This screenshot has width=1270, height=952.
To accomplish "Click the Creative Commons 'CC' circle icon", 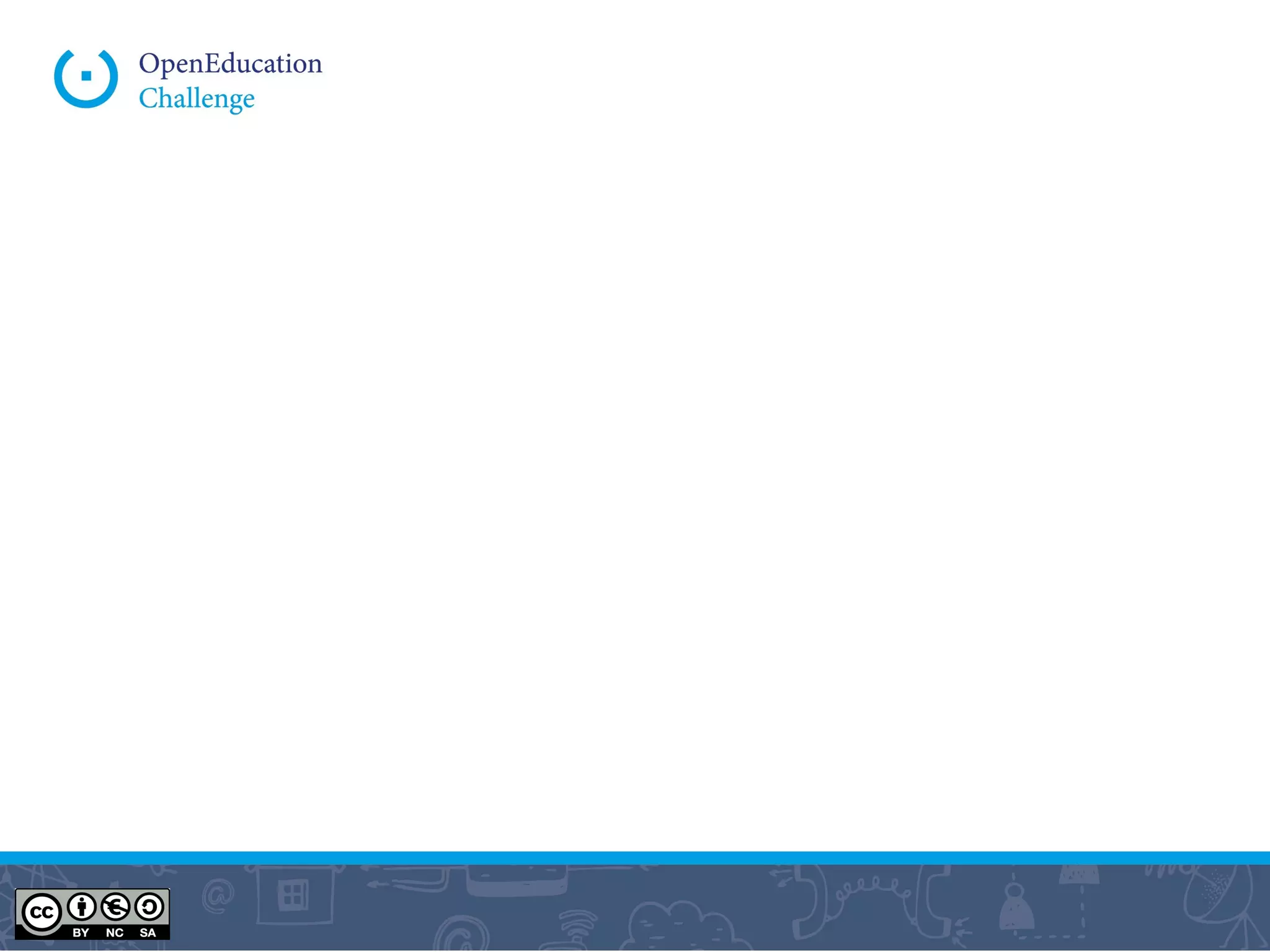I will click(41, 912).
